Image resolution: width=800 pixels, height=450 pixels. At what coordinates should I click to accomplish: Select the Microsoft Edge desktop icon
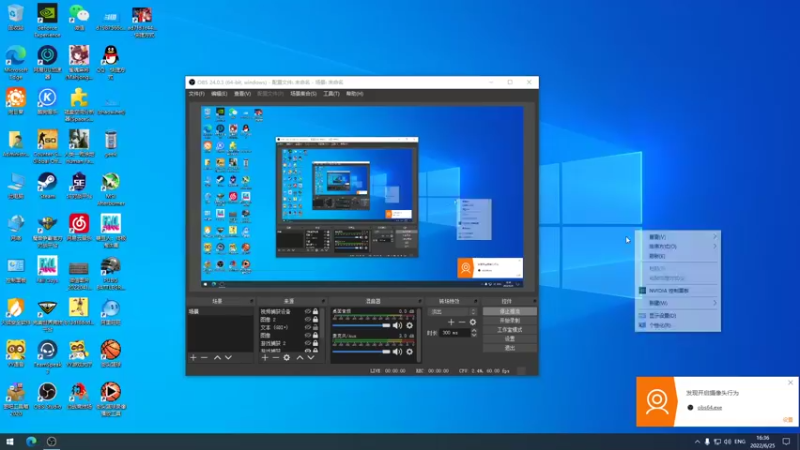click(16, 62)
